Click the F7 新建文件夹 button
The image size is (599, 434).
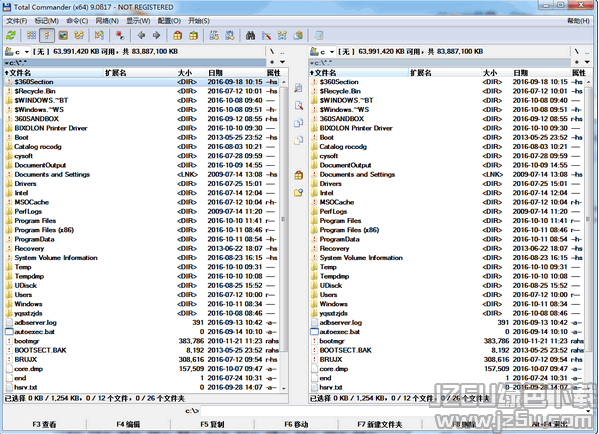click(380, 424)
